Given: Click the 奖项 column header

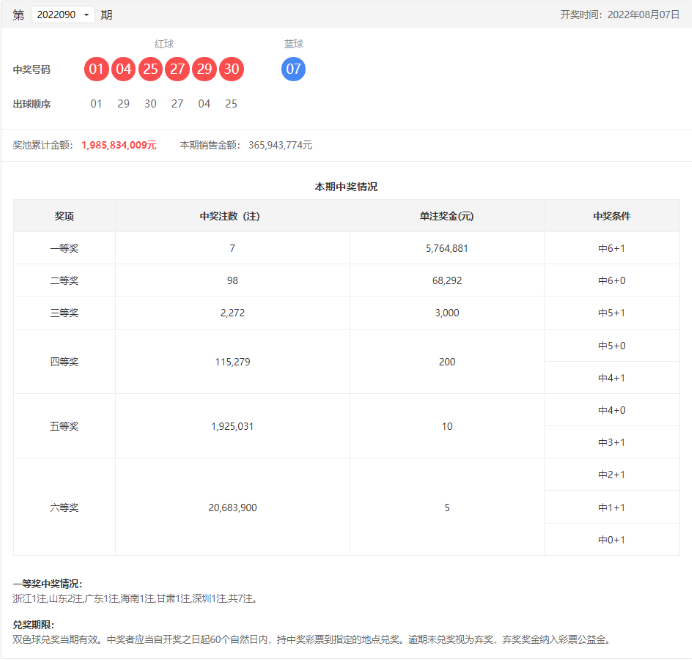Looking at the screenshot, I should point(64,216).
